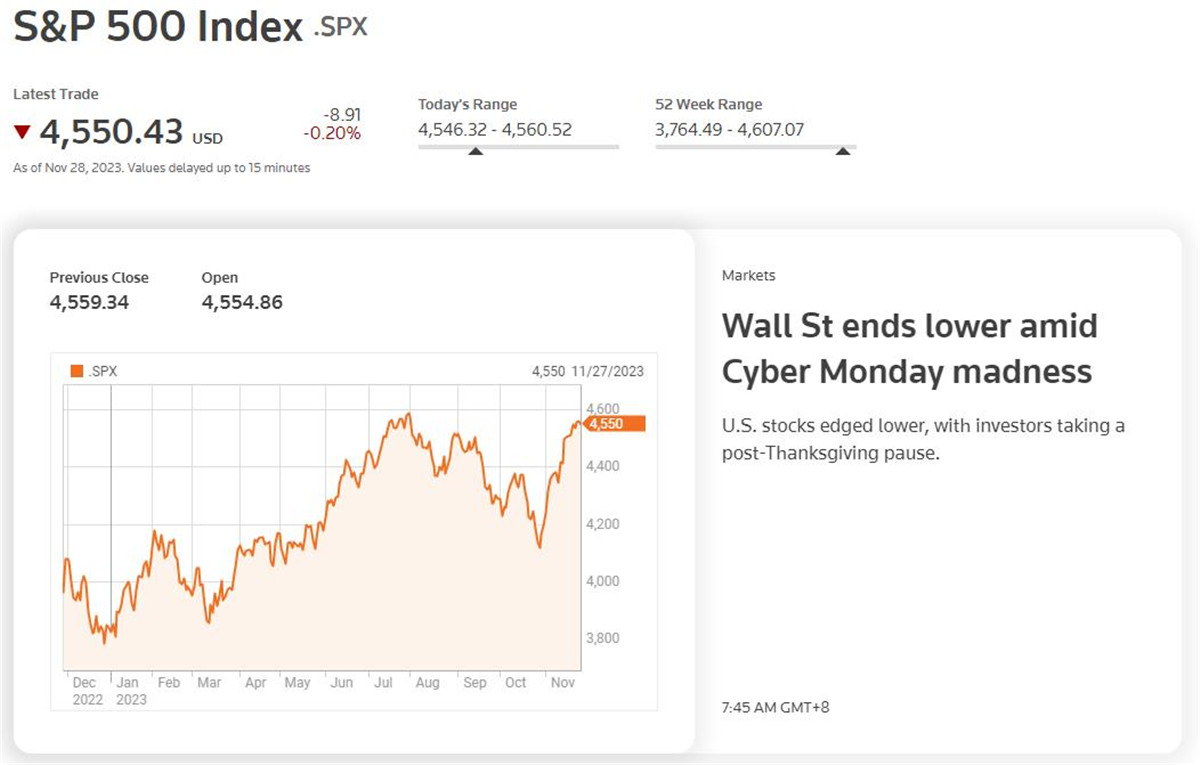
Task: Click the Nov label on chart axis
Action: click(x=564, y=682)
